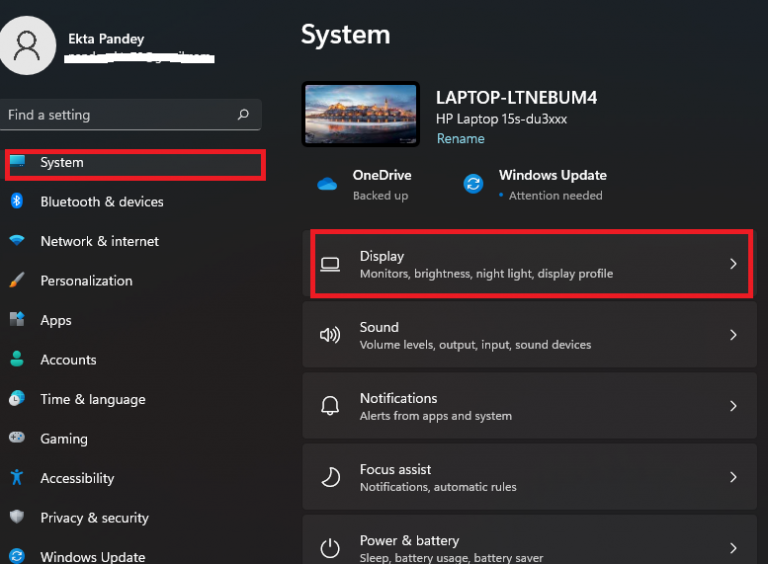768x564 pixels.
Task: Expand the Sound settings arrow
Action: (733, 335)
